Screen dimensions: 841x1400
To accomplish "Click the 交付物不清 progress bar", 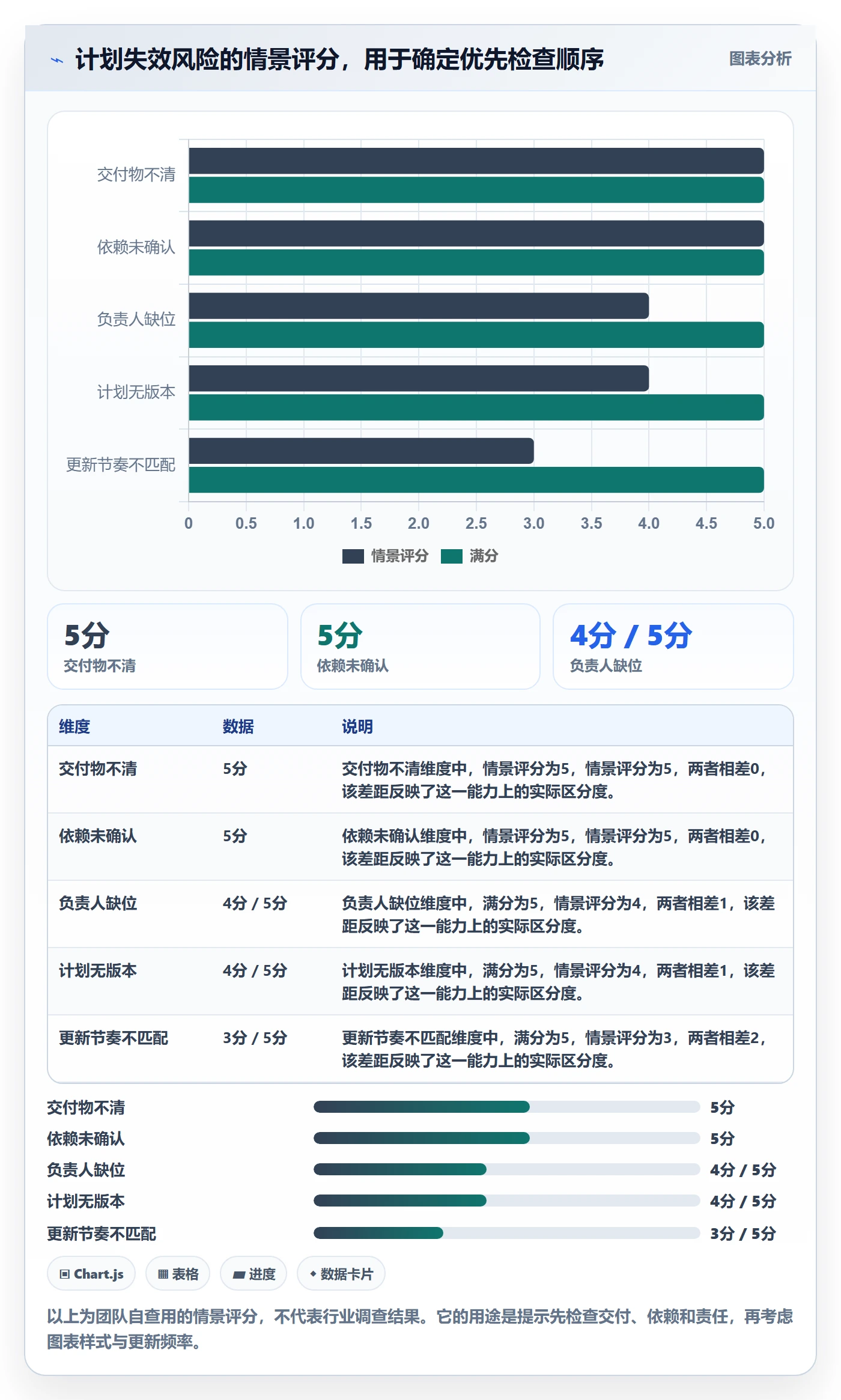I will (x=506, y=1107).
